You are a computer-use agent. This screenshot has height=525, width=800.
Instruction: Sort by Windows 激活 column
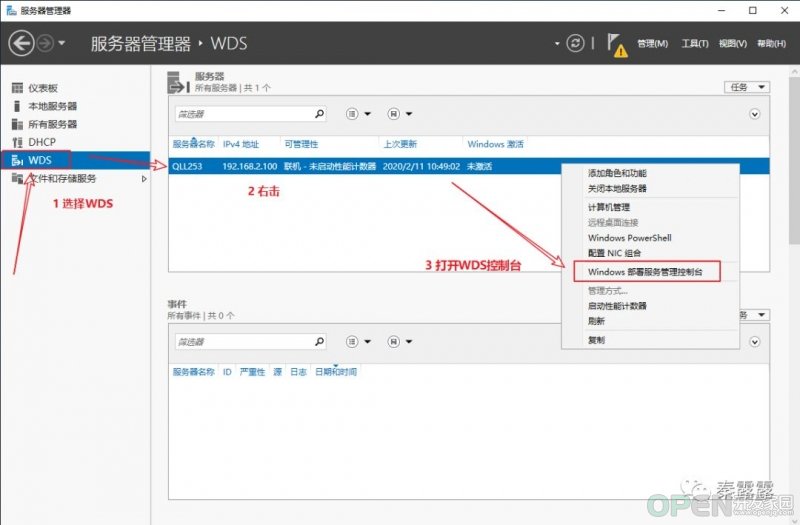495,144
